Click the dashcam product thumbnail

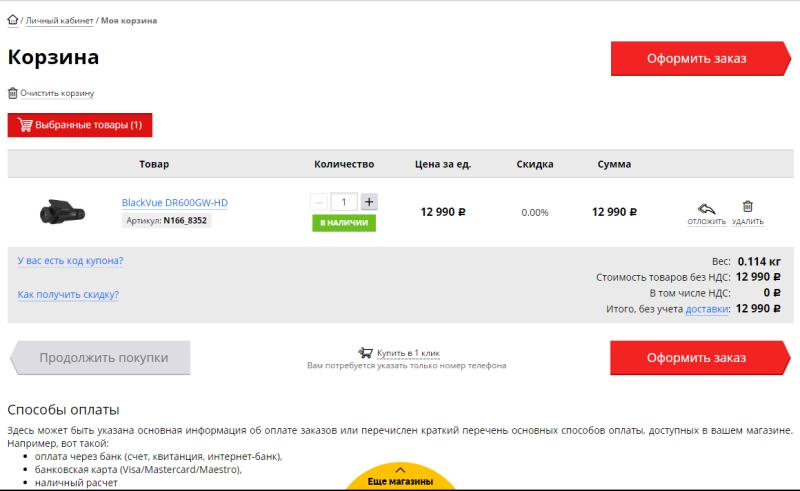point(62,211)
